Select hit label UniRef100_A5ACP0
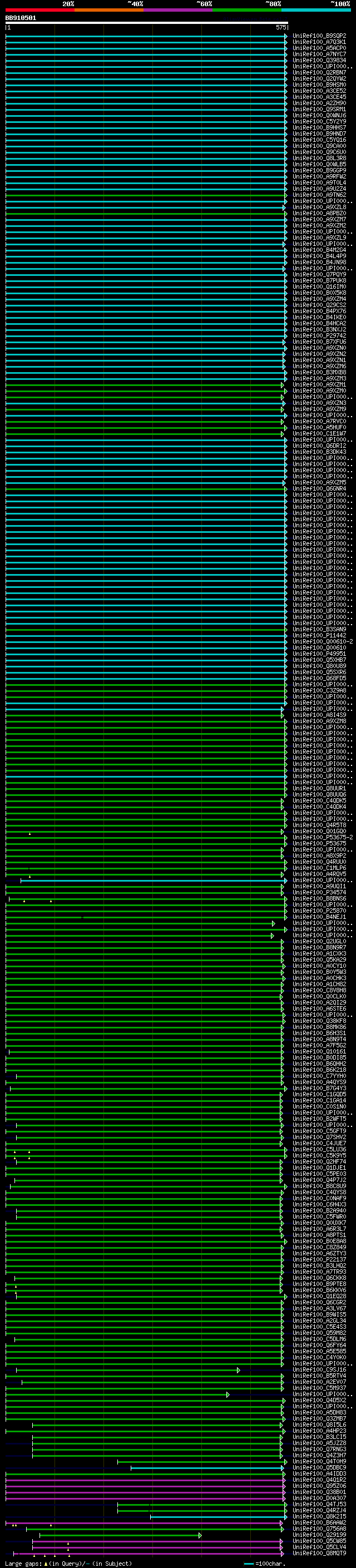 (x=319, y=48)
